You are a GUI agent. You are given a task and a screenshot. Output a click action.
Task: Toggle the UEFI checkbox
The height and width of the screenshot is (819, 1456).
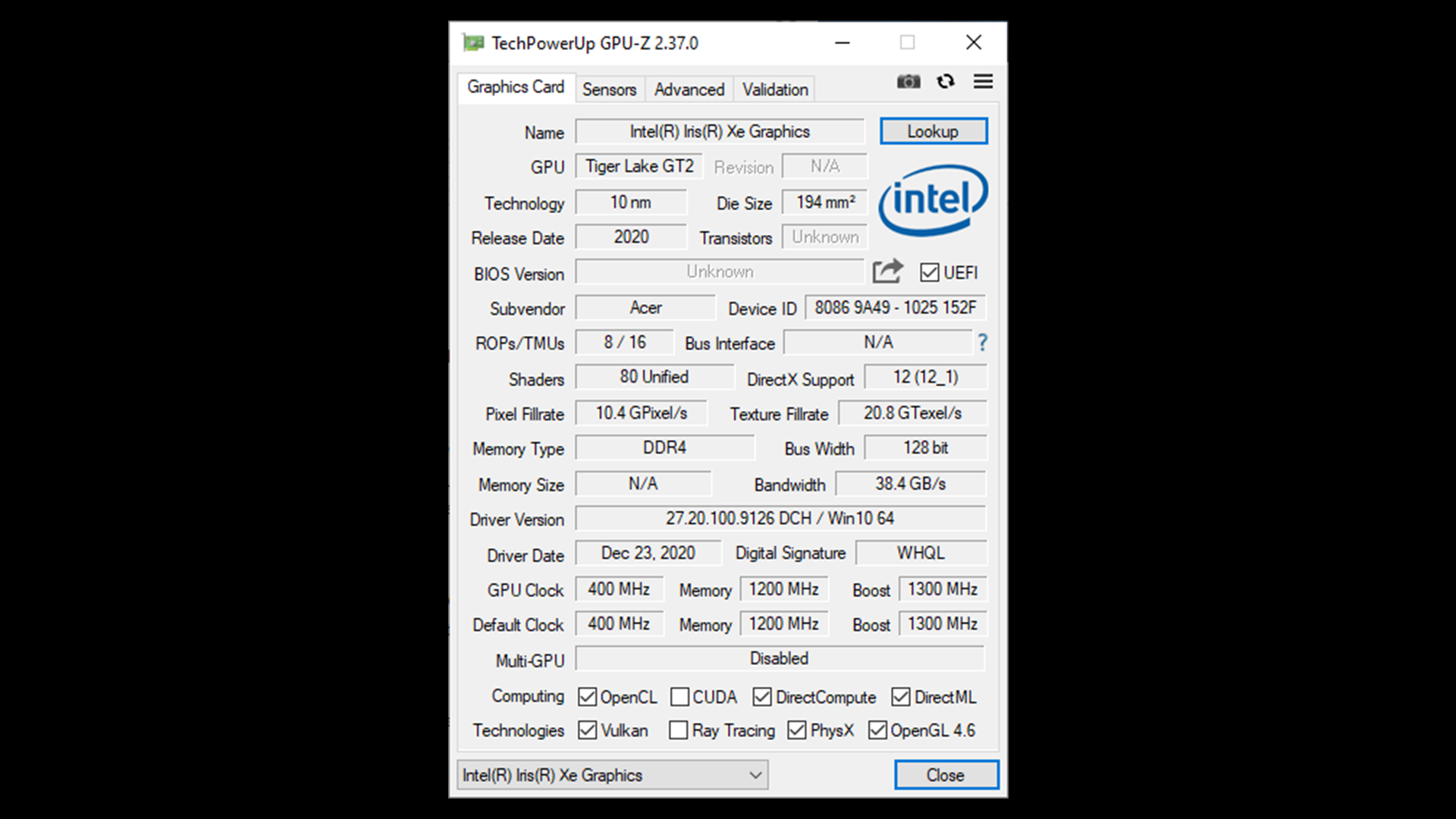(929, 272)
